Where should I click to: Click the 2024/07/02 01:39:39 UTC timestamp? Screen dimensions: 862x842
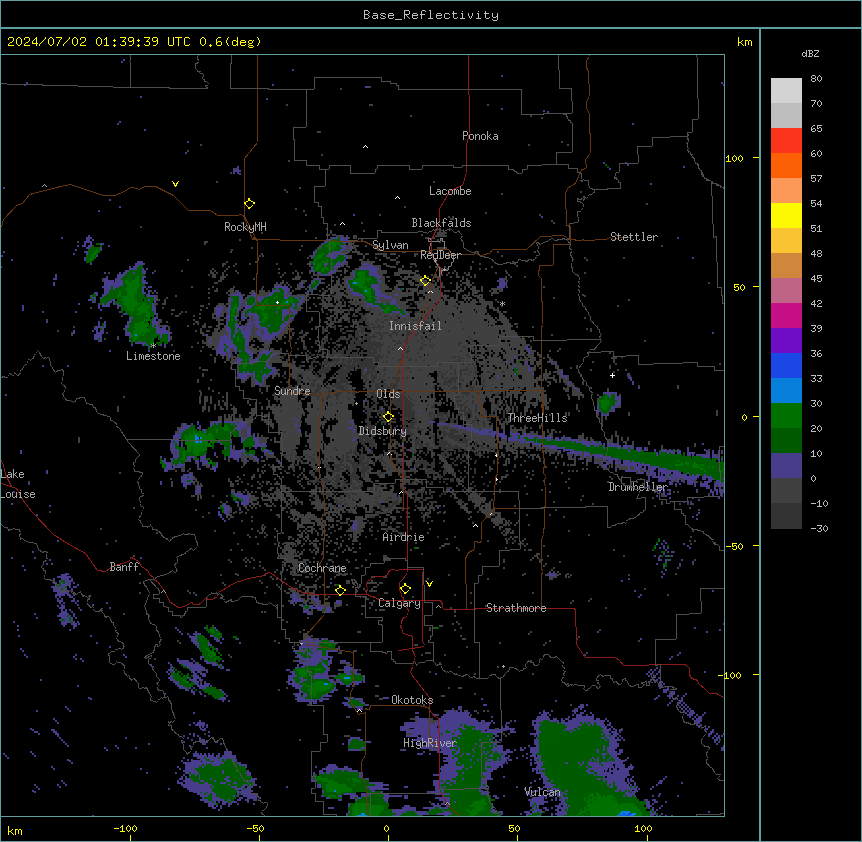click(x=134, y=42)
